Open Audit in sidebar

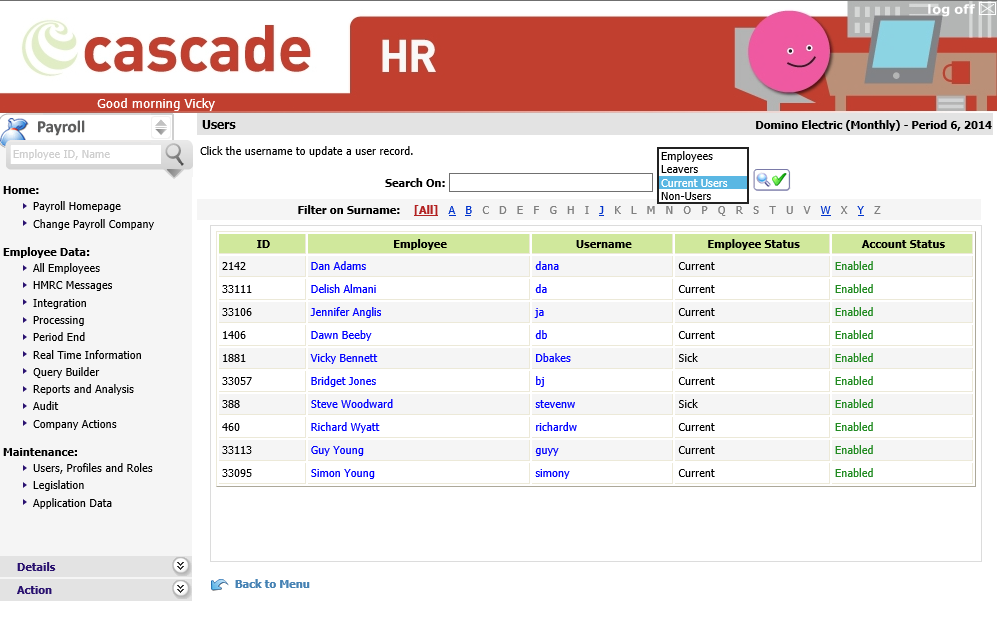(45, 406)
